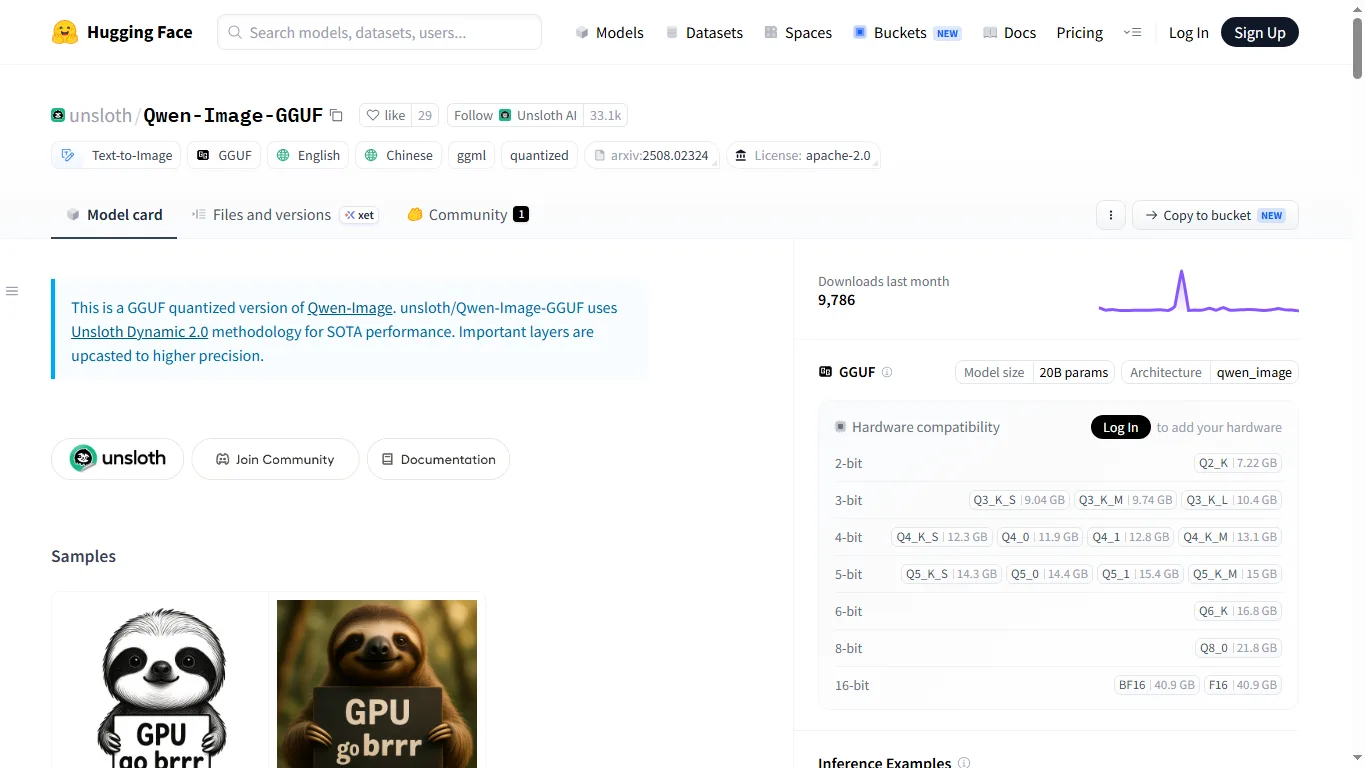Screen dimensions: 1365x768
Task: Like the model with heart button
Action: [386, 116]
